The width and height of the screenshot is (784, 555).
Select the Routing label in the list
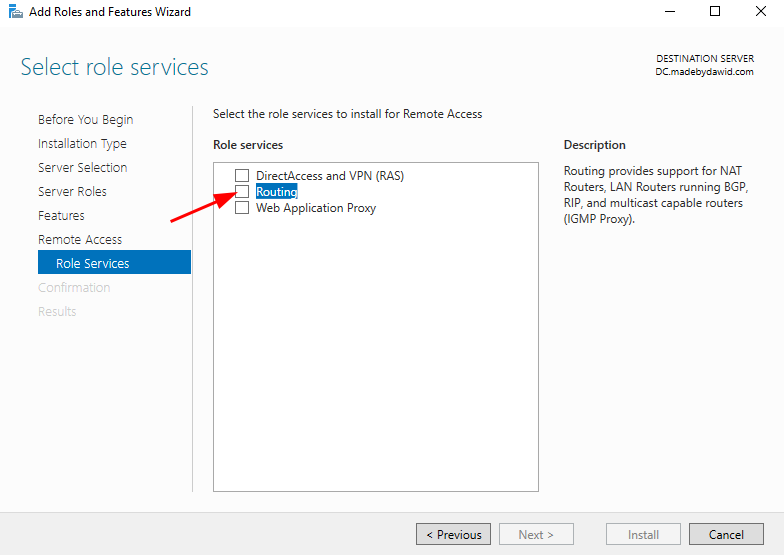276,192
